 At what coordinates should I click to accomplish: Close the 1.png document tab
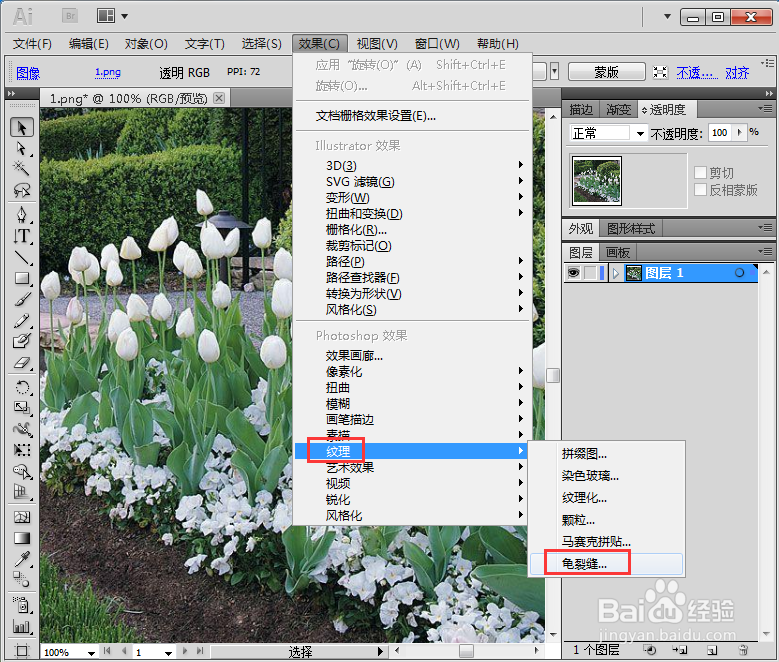pyautogui.click(x=219, y=98)
